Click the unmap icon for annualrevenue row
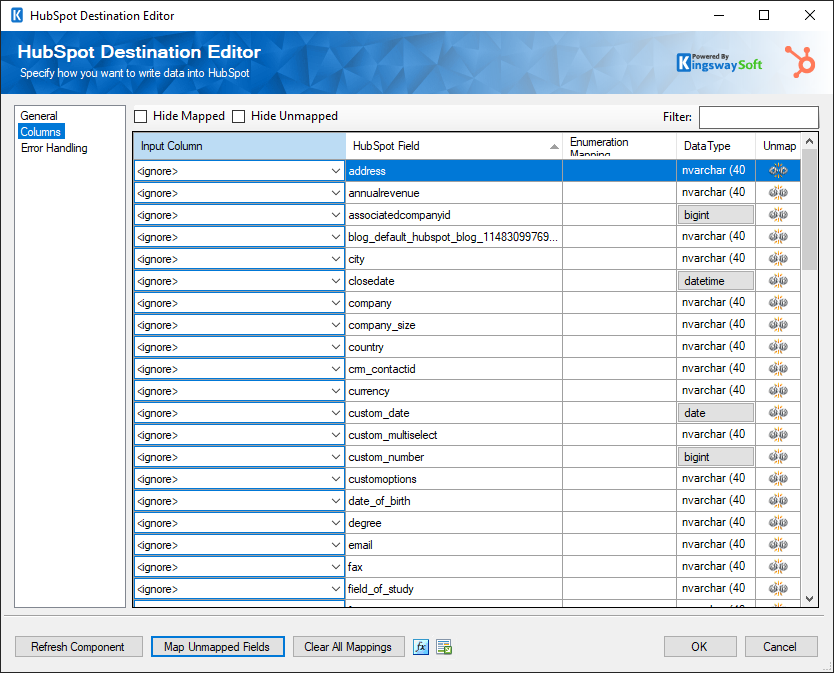Viewport: 834px width, 673px height. click(x=778, y=193)
